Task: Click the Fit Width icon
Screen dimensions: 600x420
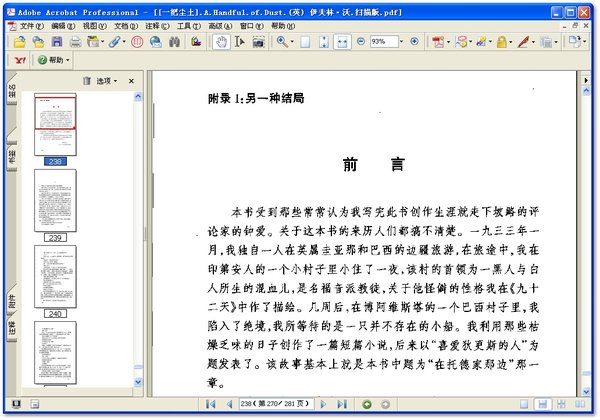Action: [342, 42]
